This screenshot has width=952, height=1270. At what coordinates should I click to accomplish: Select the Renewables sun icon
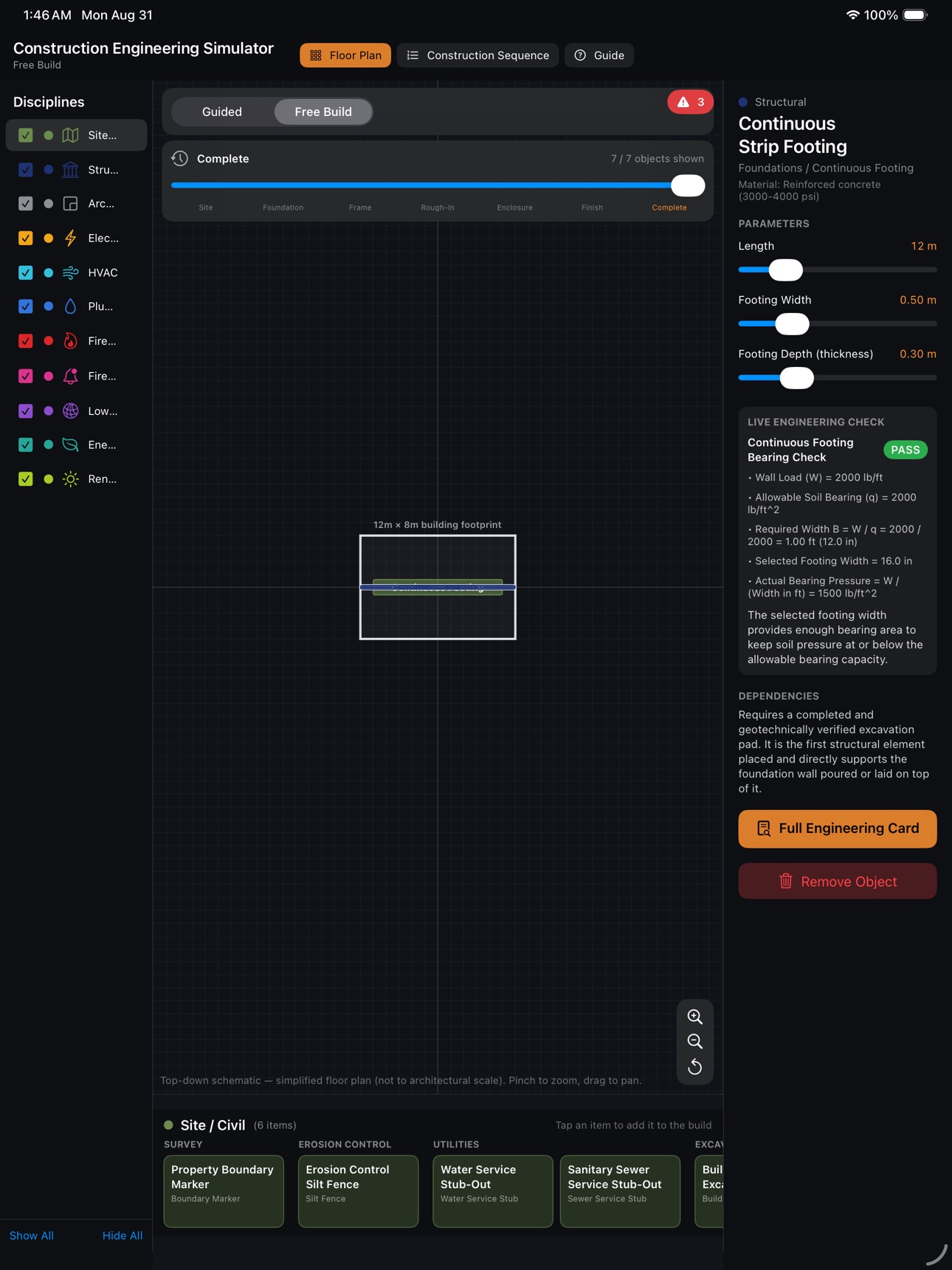point(70,479)
